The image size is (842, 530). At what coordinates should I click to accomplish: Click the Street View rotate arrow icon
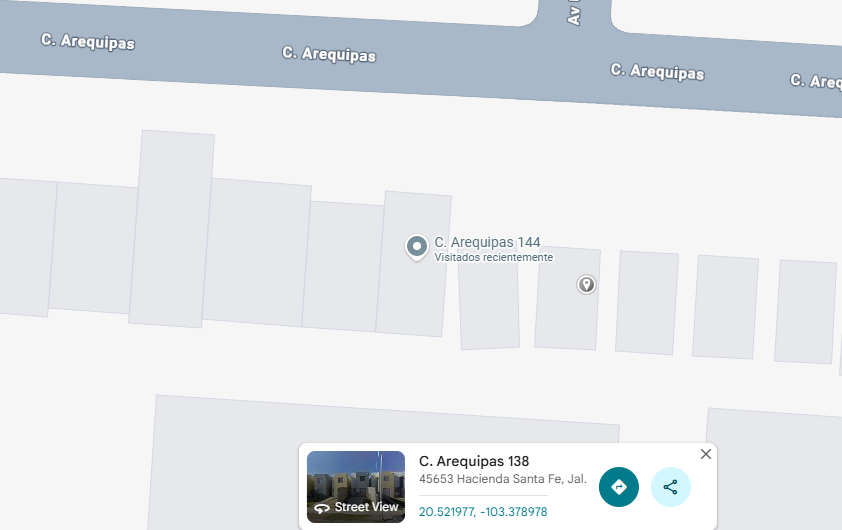pos(322,508)
